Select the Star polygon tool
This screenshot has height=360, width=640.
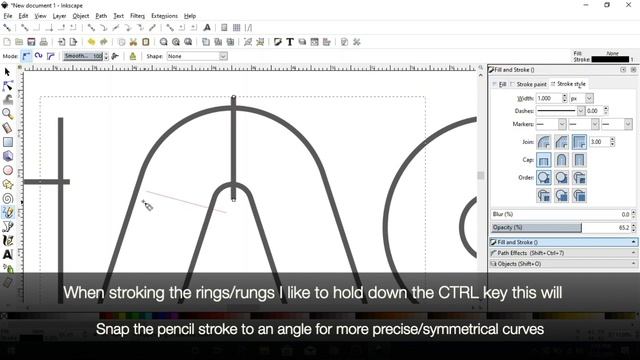(x=7, y=184)
